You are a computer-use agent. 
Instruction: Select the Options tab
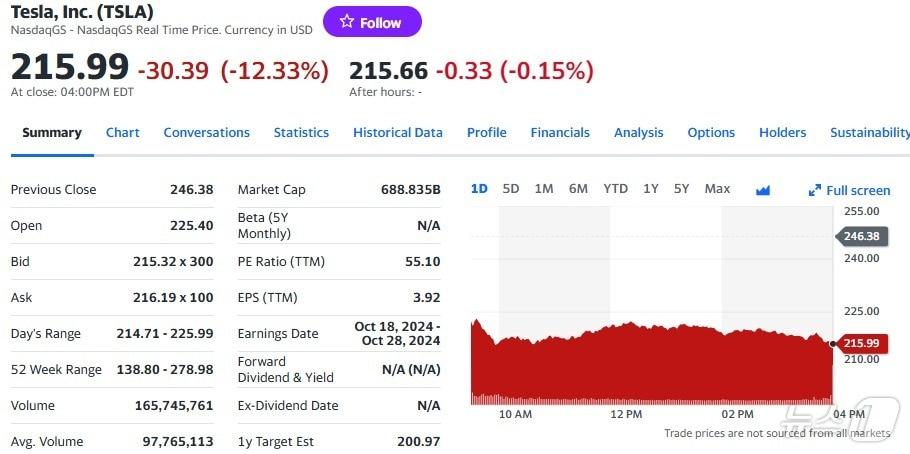pos(711,132)
